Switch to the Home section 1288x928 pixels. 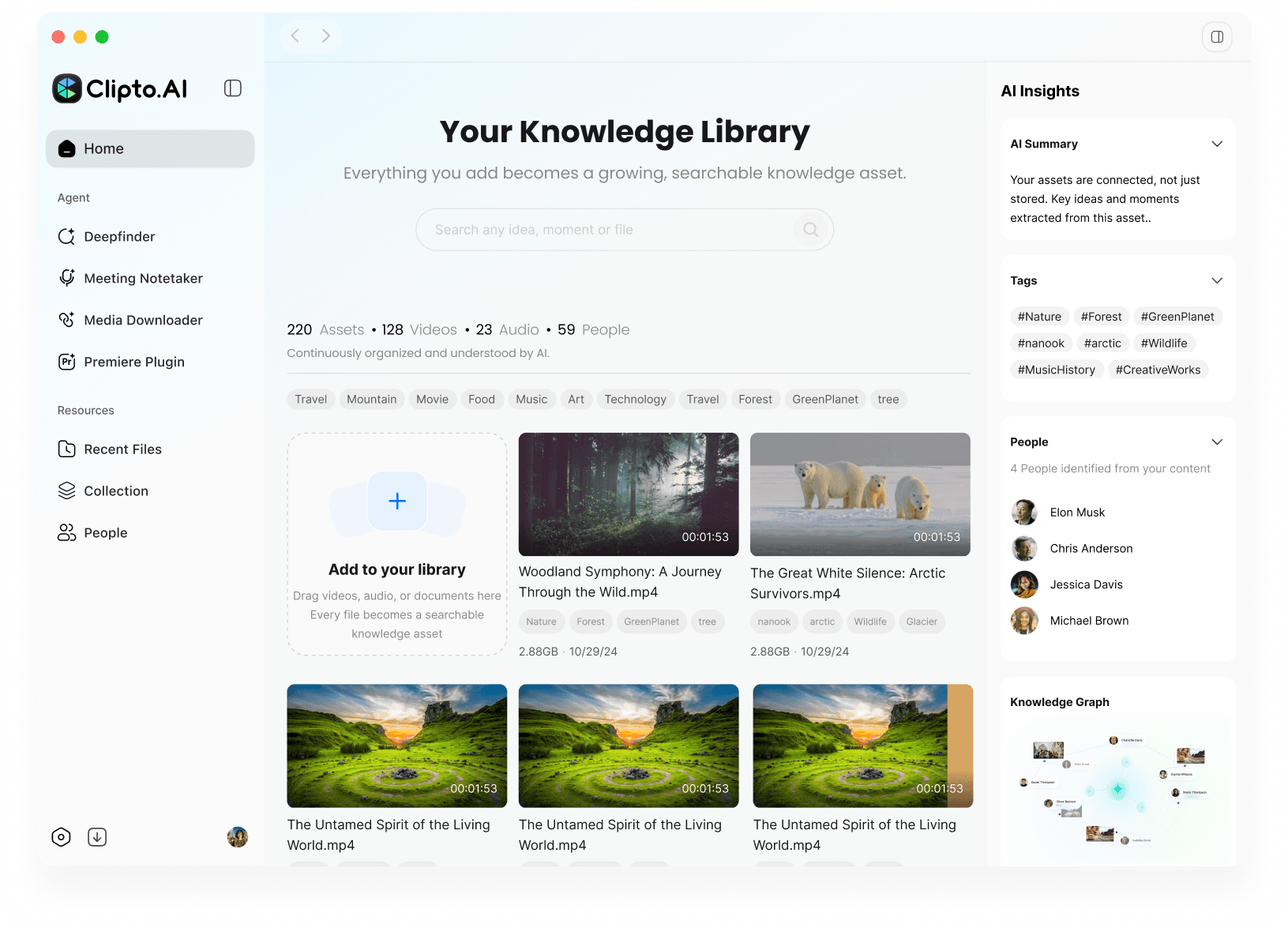click(x=103, y=148)
